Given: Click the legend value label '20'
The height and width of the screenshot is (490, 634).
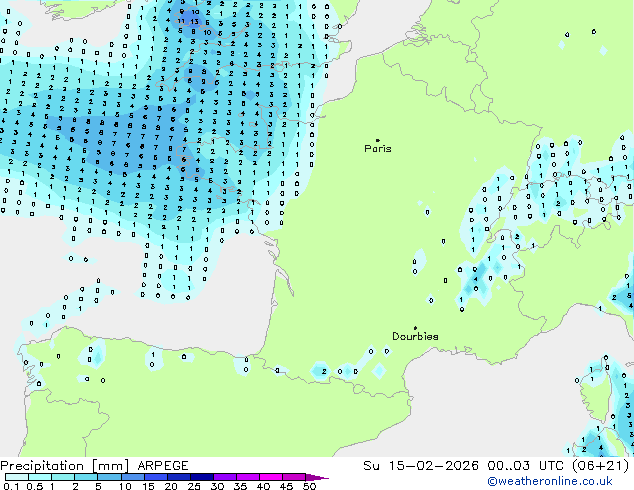Looking at the screenshot, I should [x=171, y=486].
